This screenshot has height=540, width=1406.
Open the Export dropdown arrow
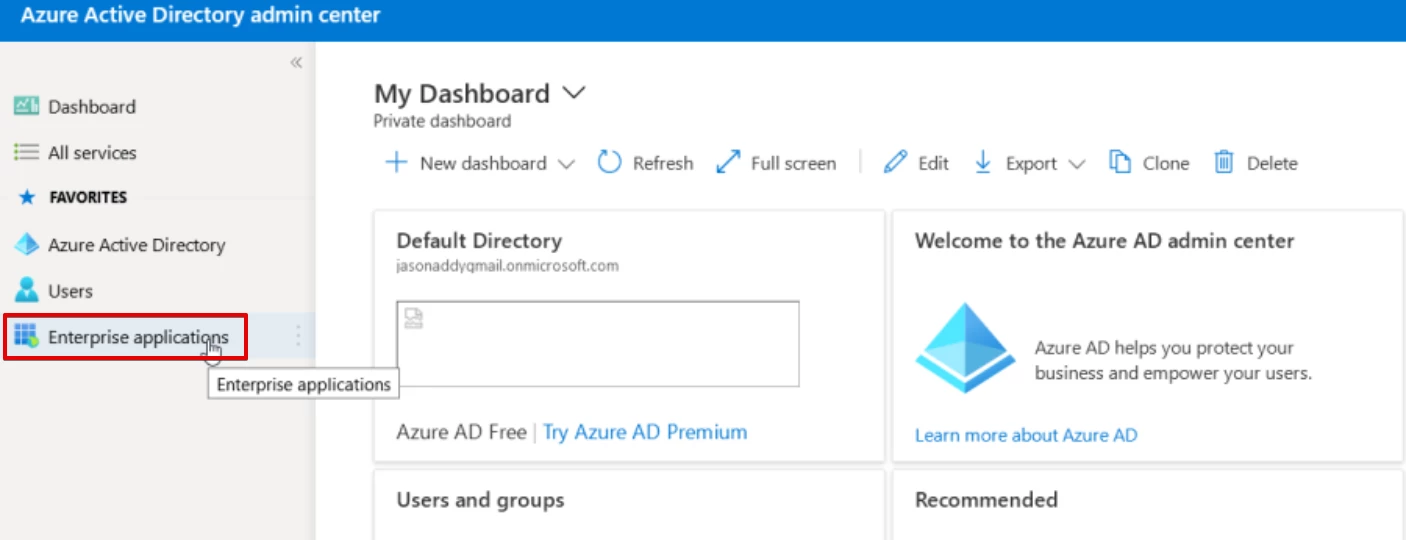pyautogui.click(x=1076, y=164)
